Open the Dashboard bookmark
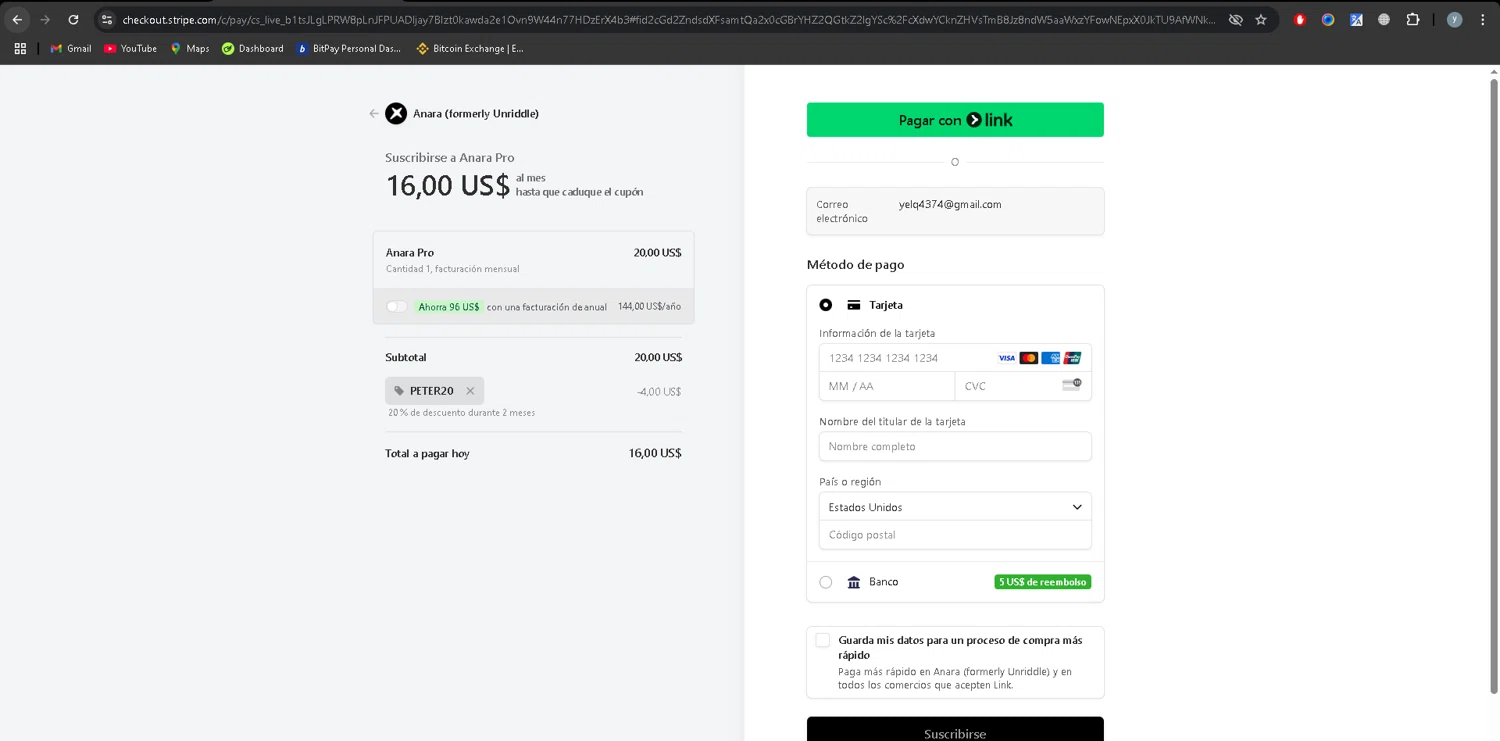The width and height of the screenshot is (1500, 741). [x=253, y=48]
